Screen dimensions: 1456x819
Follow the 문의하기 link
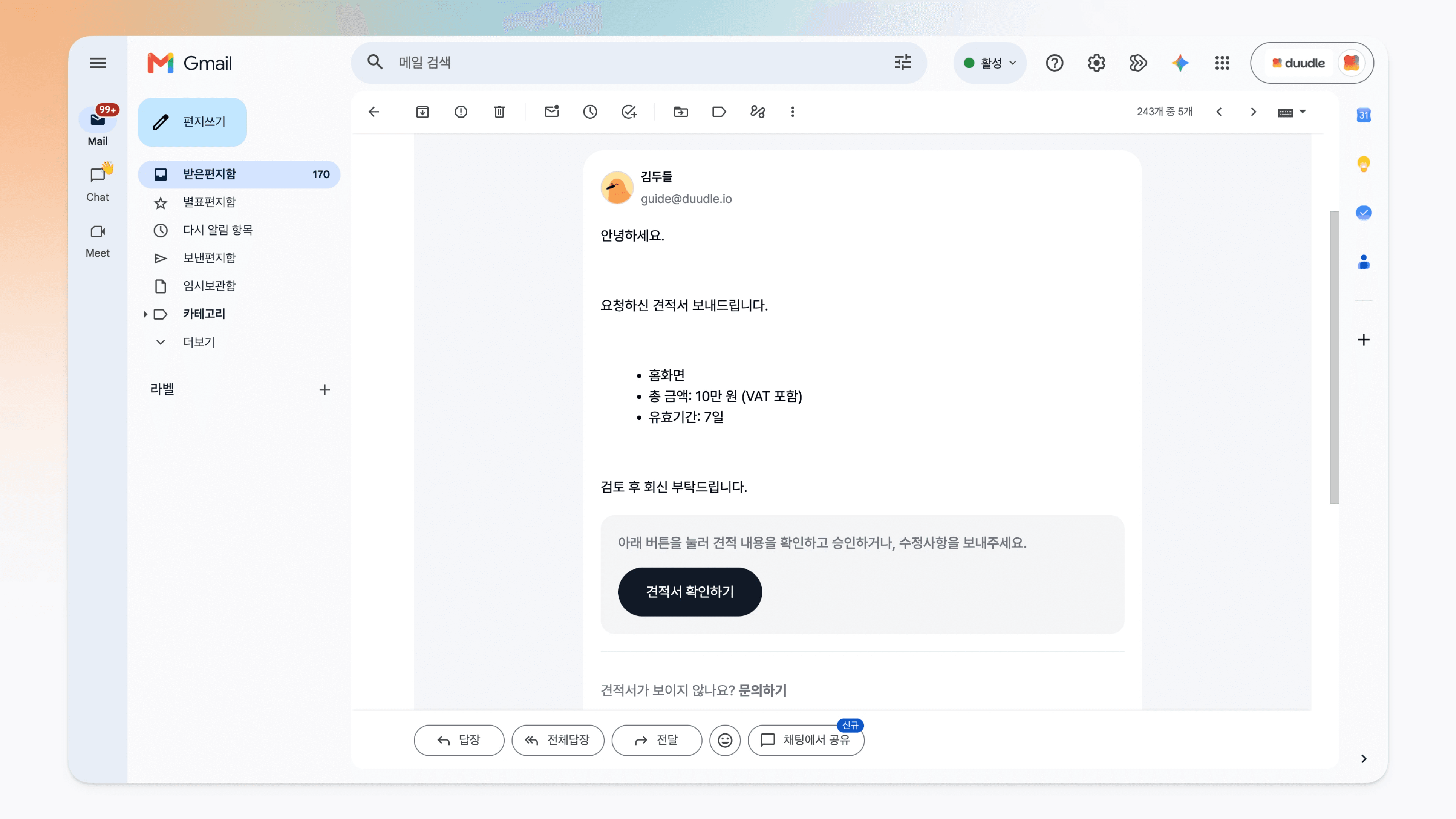coord(762,690)
